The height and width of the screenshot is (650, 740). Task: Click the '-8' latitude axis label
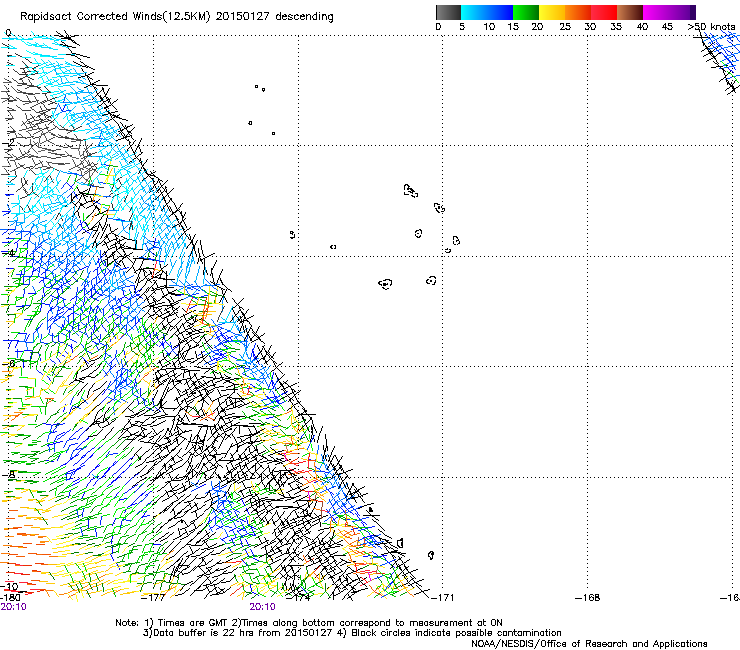(8, 474)
